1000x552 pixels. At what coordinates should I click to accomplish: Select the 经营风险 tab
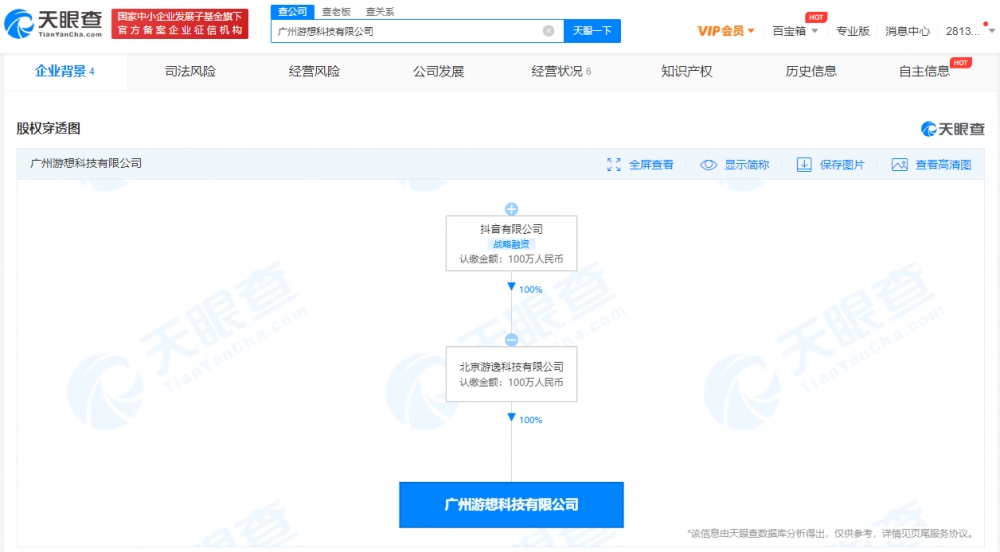point(314,71)
